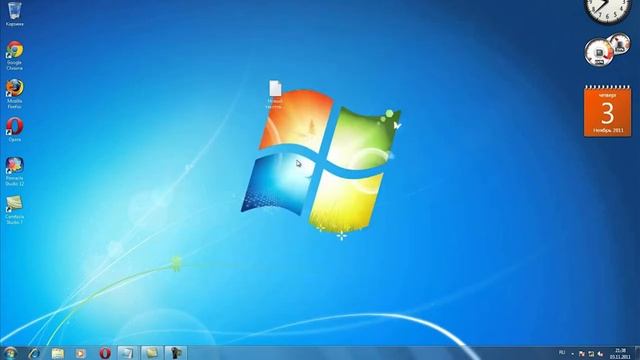Select the Pinnacle Studio 12 shortcut
This screenshot has height=360, width=640.
(x=14, y=171)
